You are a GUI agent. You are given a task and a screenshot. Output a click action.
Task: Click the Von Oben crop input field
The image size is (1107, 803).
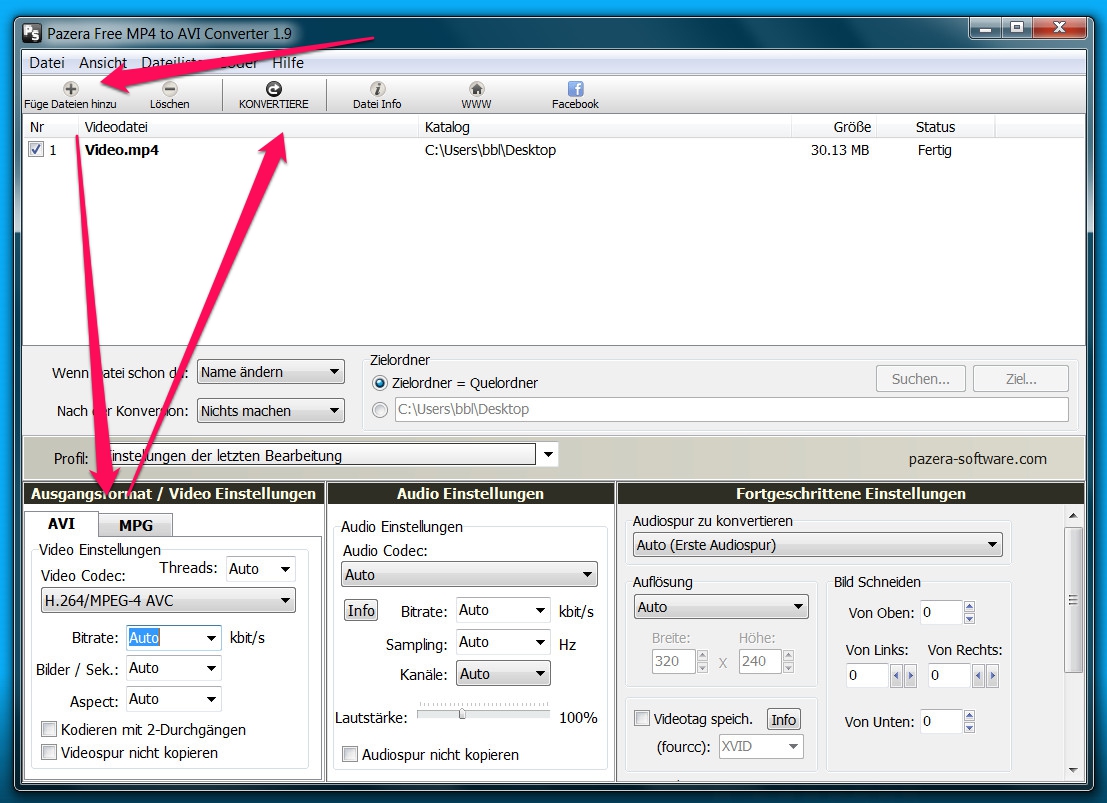coord(941,613)
